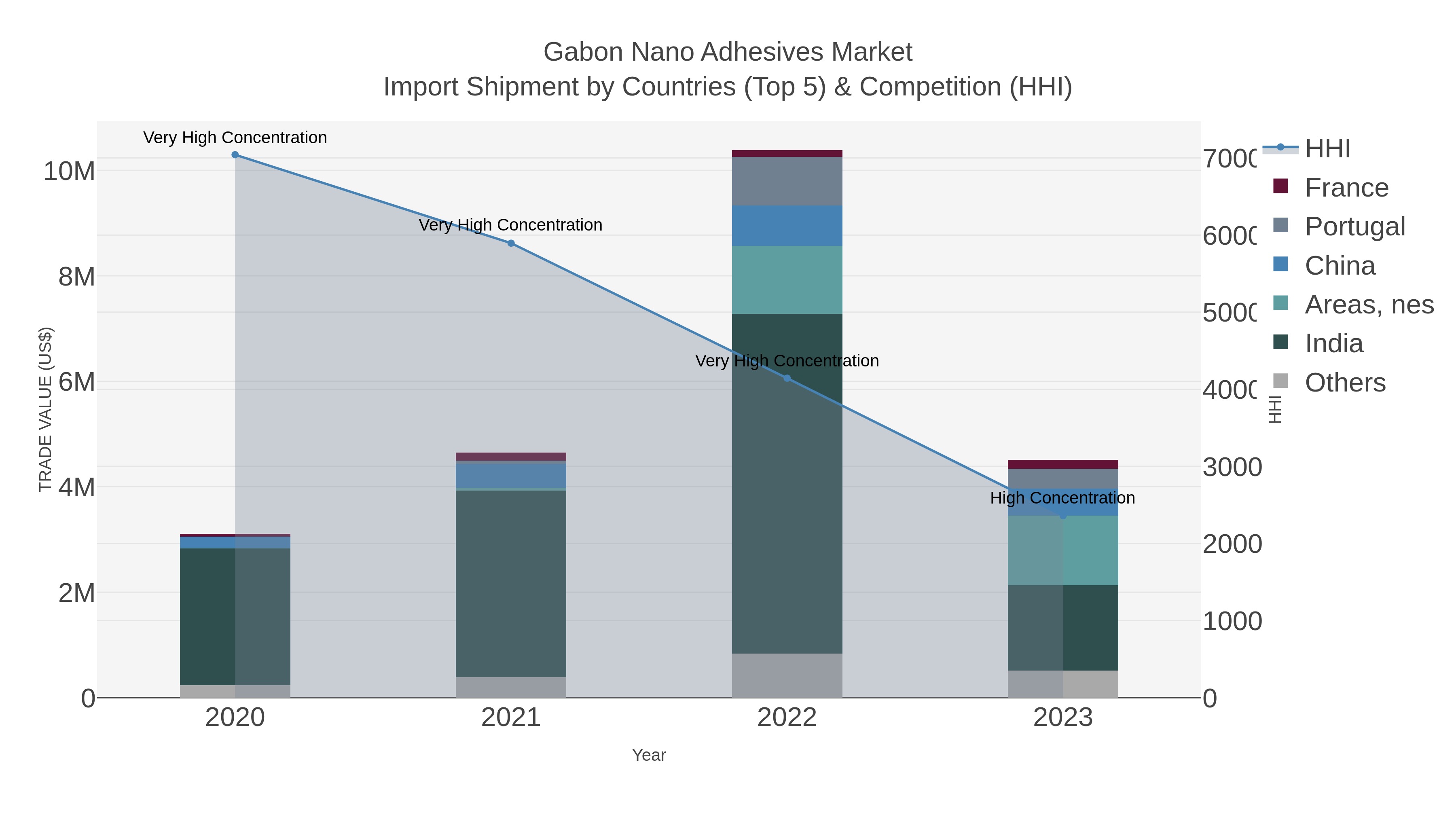Click the France maroon legend swatch
Screen dimensions: 1456x819
tap(1280, 186)
